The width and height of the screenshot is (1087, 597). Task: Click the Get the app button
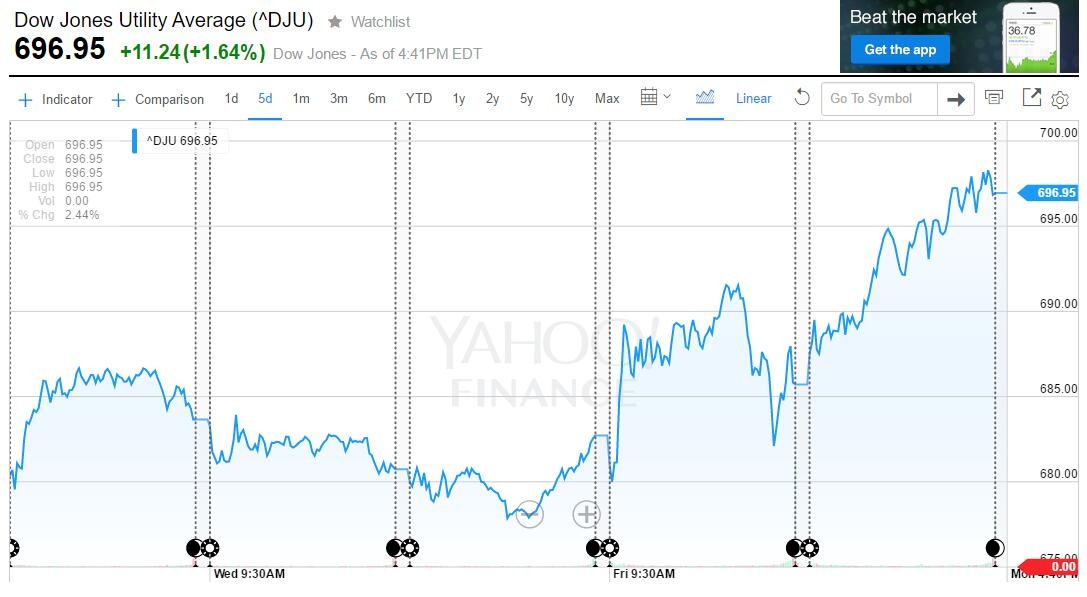(900, 50)
